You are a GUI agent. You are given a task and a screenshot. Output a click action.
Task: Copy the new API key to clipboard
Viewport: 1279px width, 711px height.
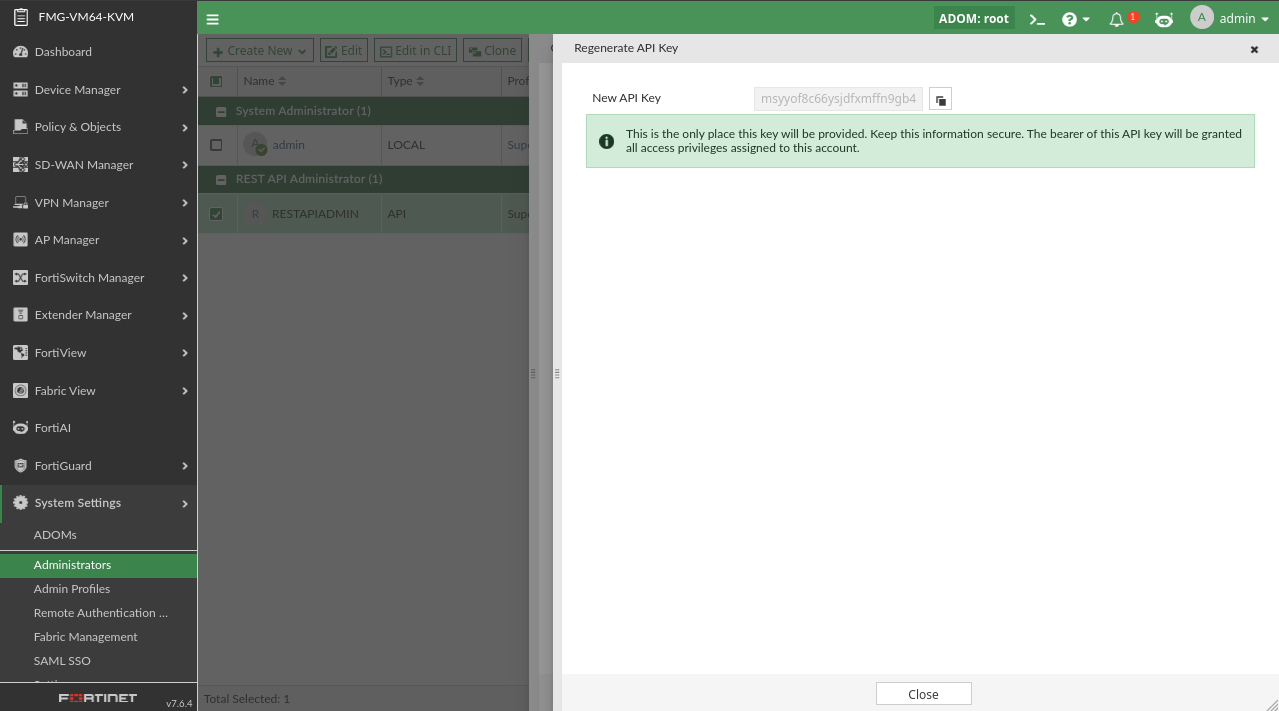940,99
